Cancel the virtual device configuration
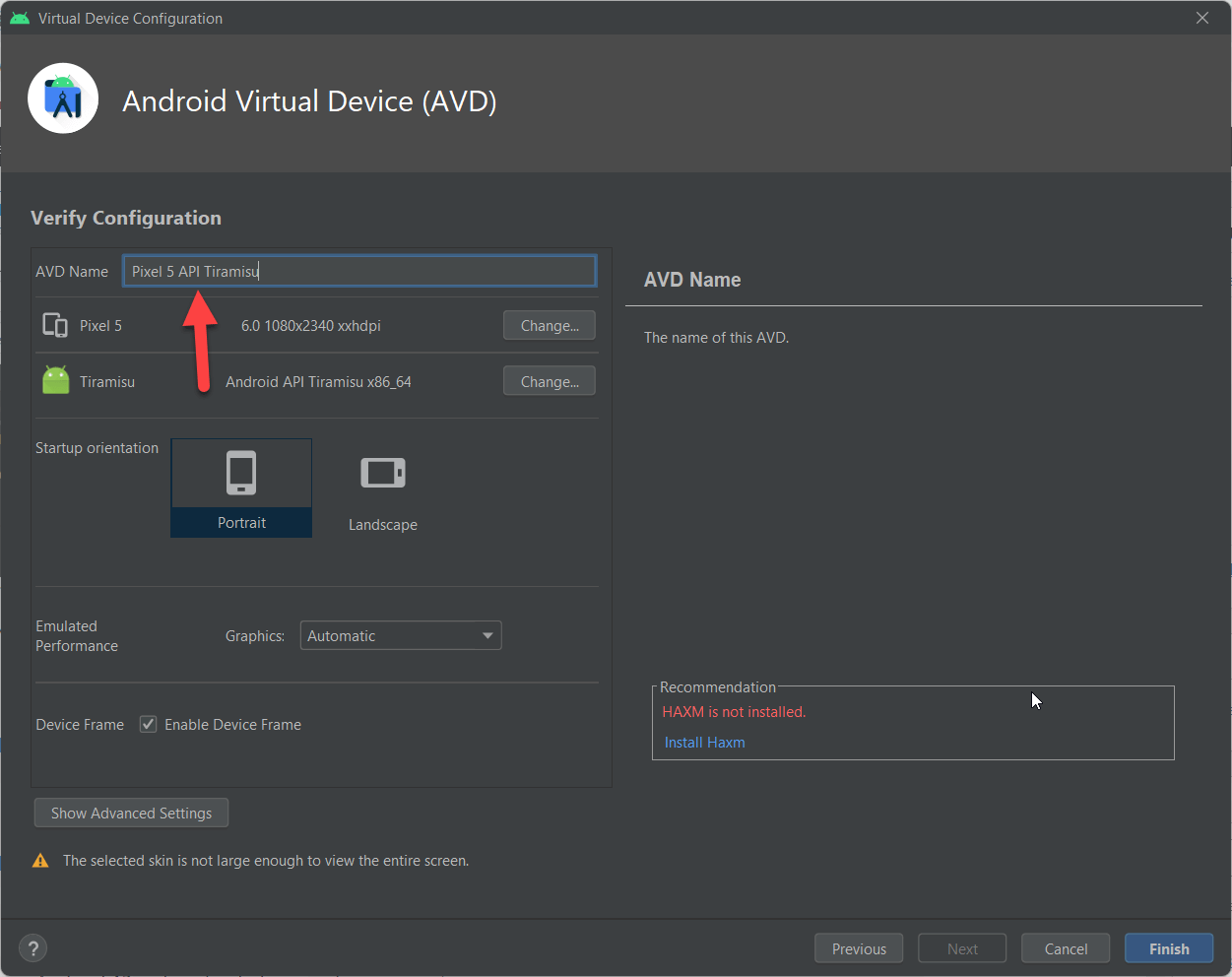Viewport: 1232px width, 977px height. [x=1066, y=949]
